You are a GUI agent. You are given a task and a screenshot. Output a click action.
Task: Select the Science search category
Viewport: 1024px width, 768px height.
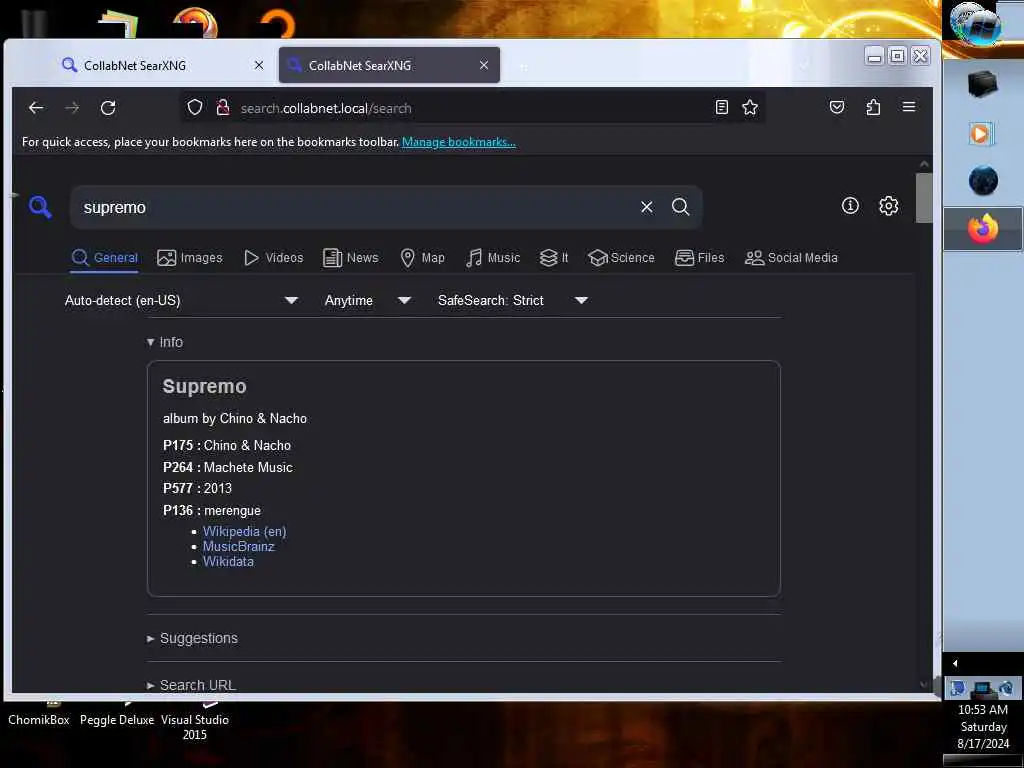pos(622,258)
